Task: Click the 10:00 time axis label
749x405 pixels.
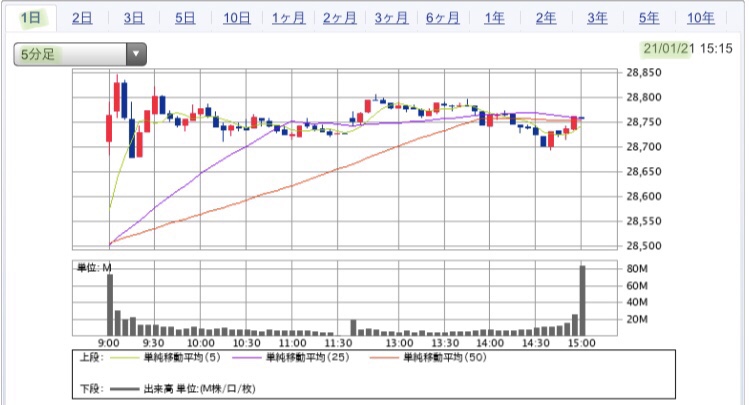Action: [x=200, y=343]
